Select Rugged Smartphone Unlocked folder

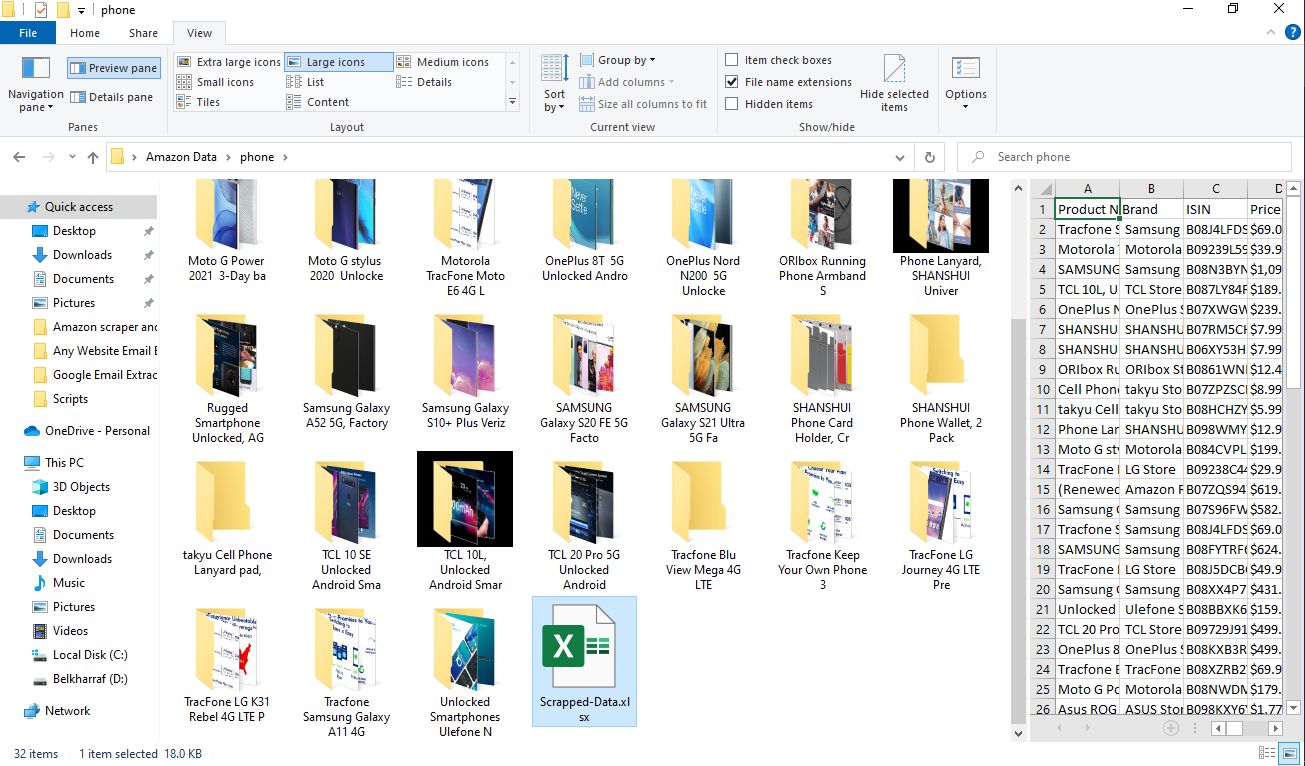coord(227,378)
